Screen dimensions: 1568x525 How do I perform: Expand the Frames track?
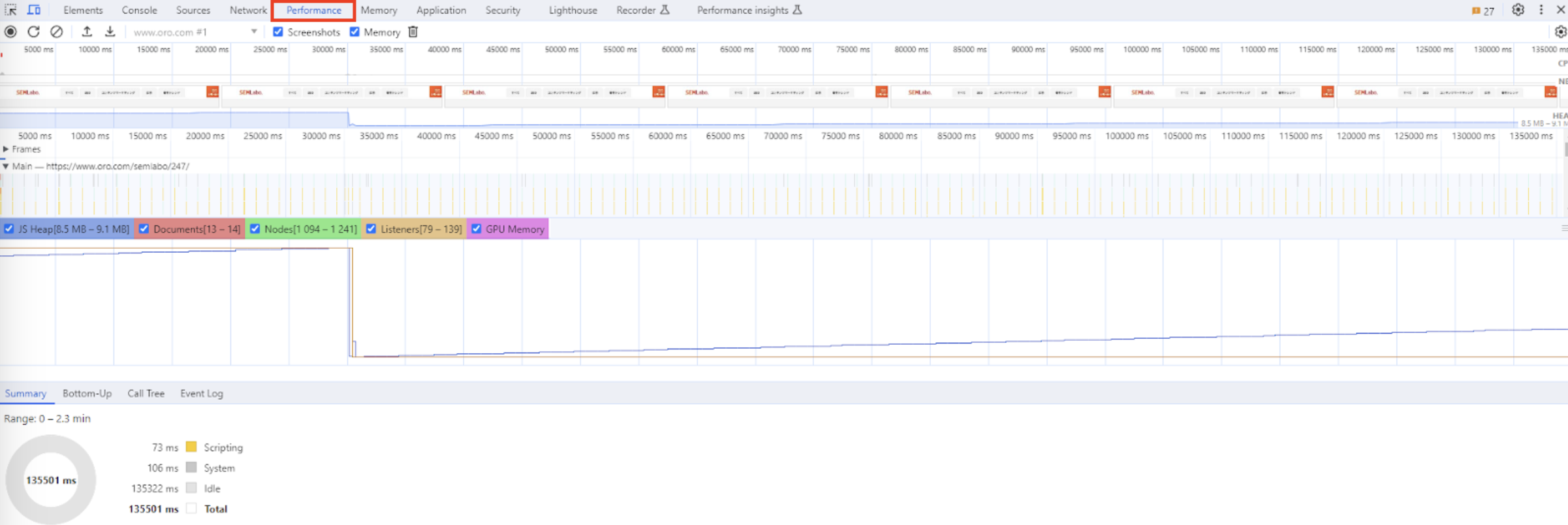pos(6,150)
